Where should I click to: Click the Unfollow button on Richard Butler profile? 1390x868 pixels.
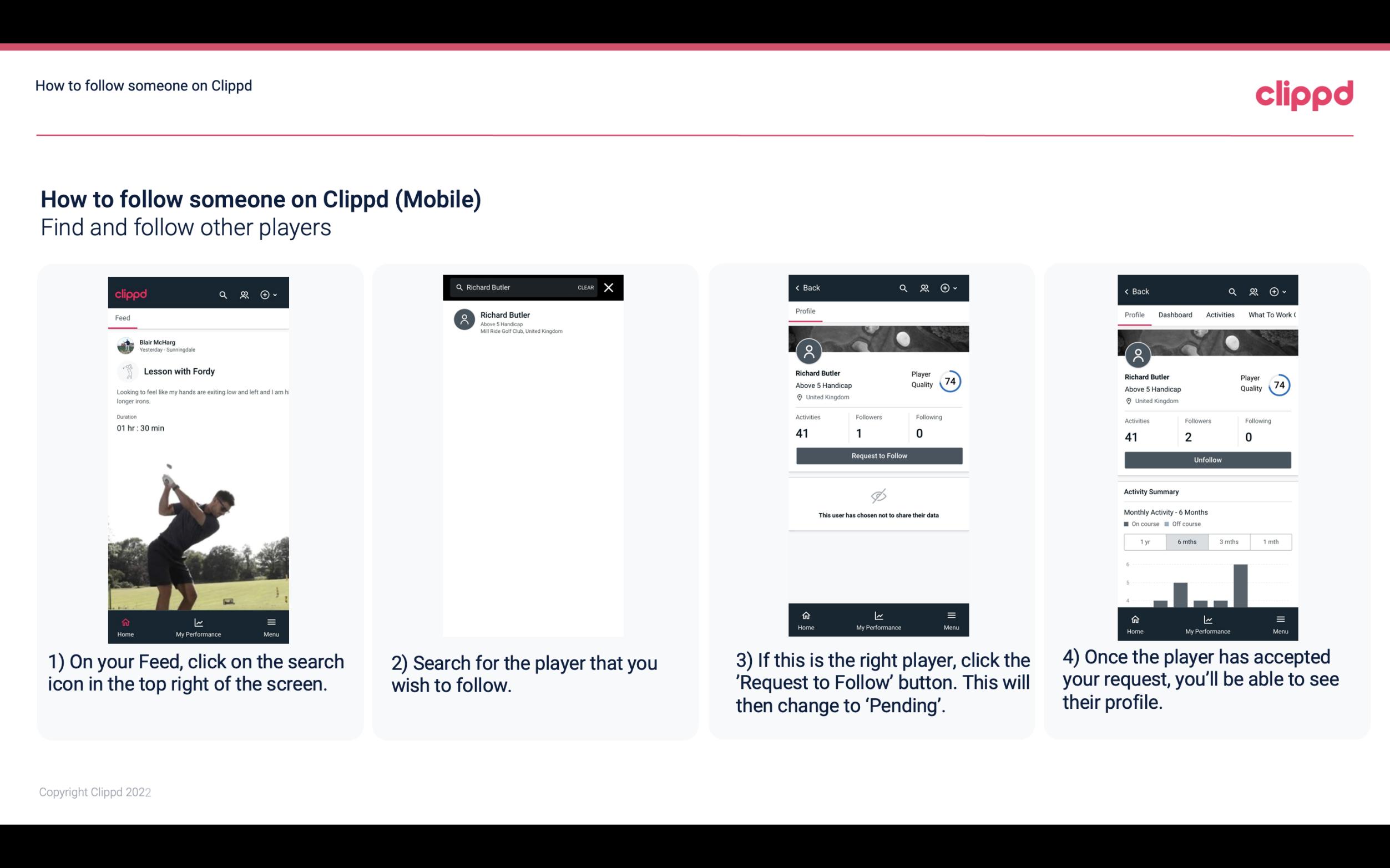coord(1207,459)
